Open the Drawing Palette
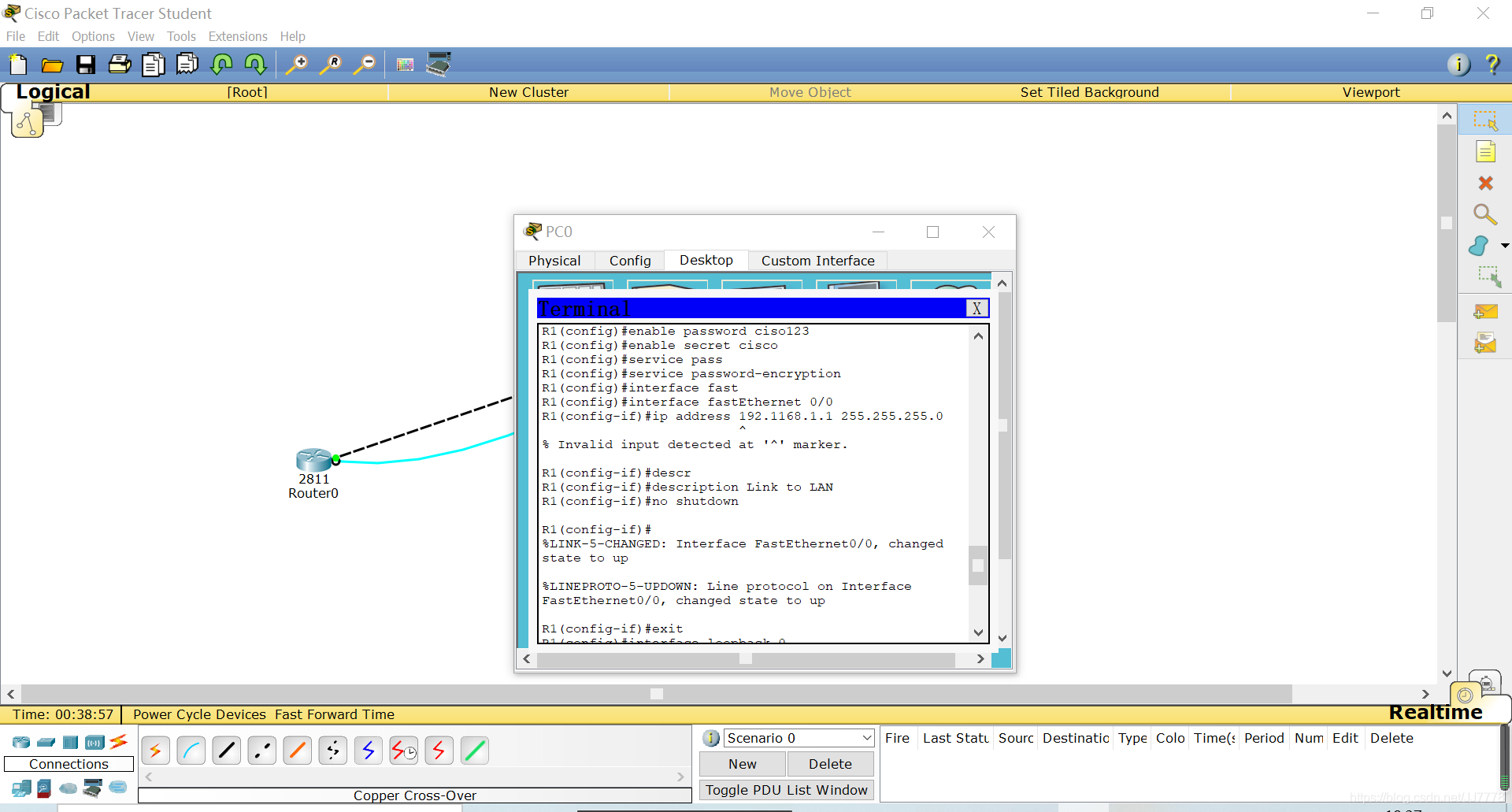1512x812 pixels. [405, 65]
